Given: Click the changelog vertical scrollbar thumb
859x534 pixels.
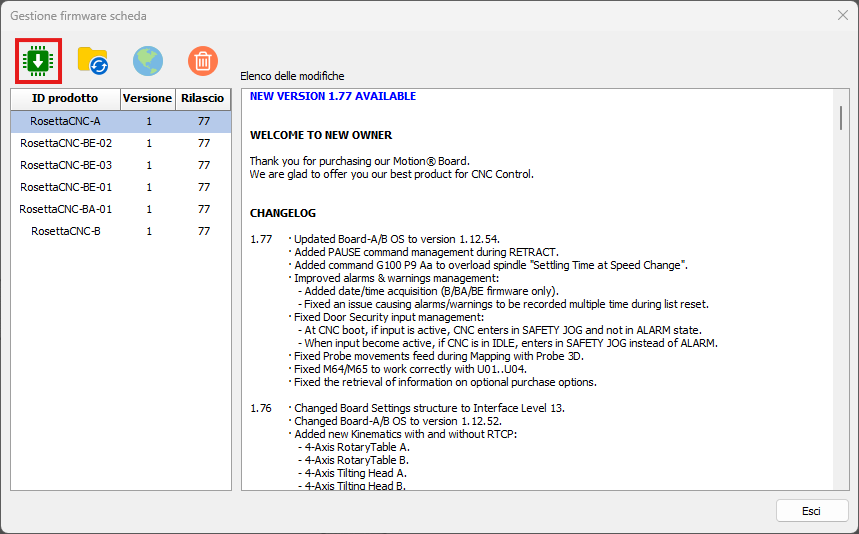Looking at the screenshot, I should pos(840,116).
